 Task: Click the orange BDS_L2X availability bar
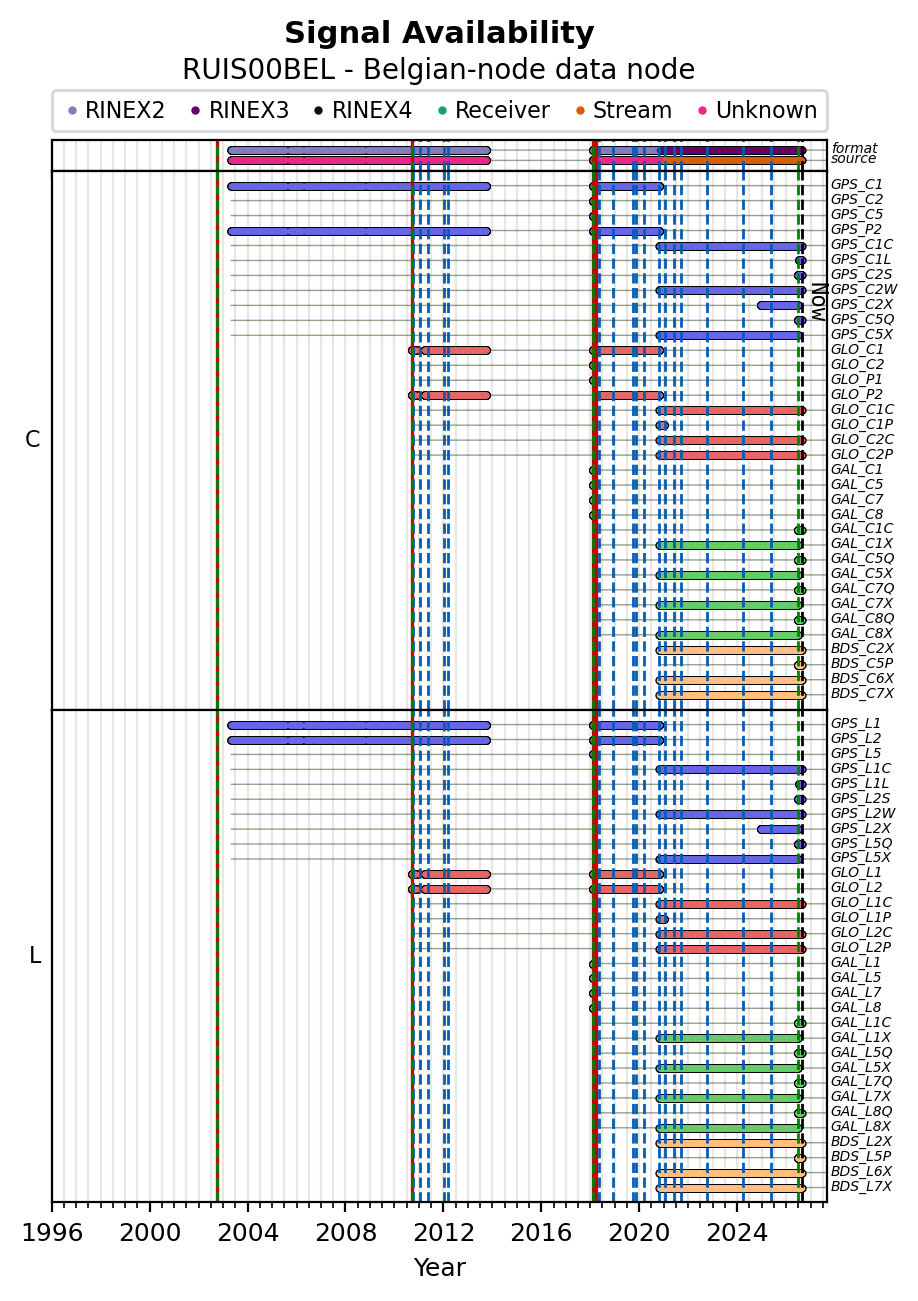(731, 1143)
